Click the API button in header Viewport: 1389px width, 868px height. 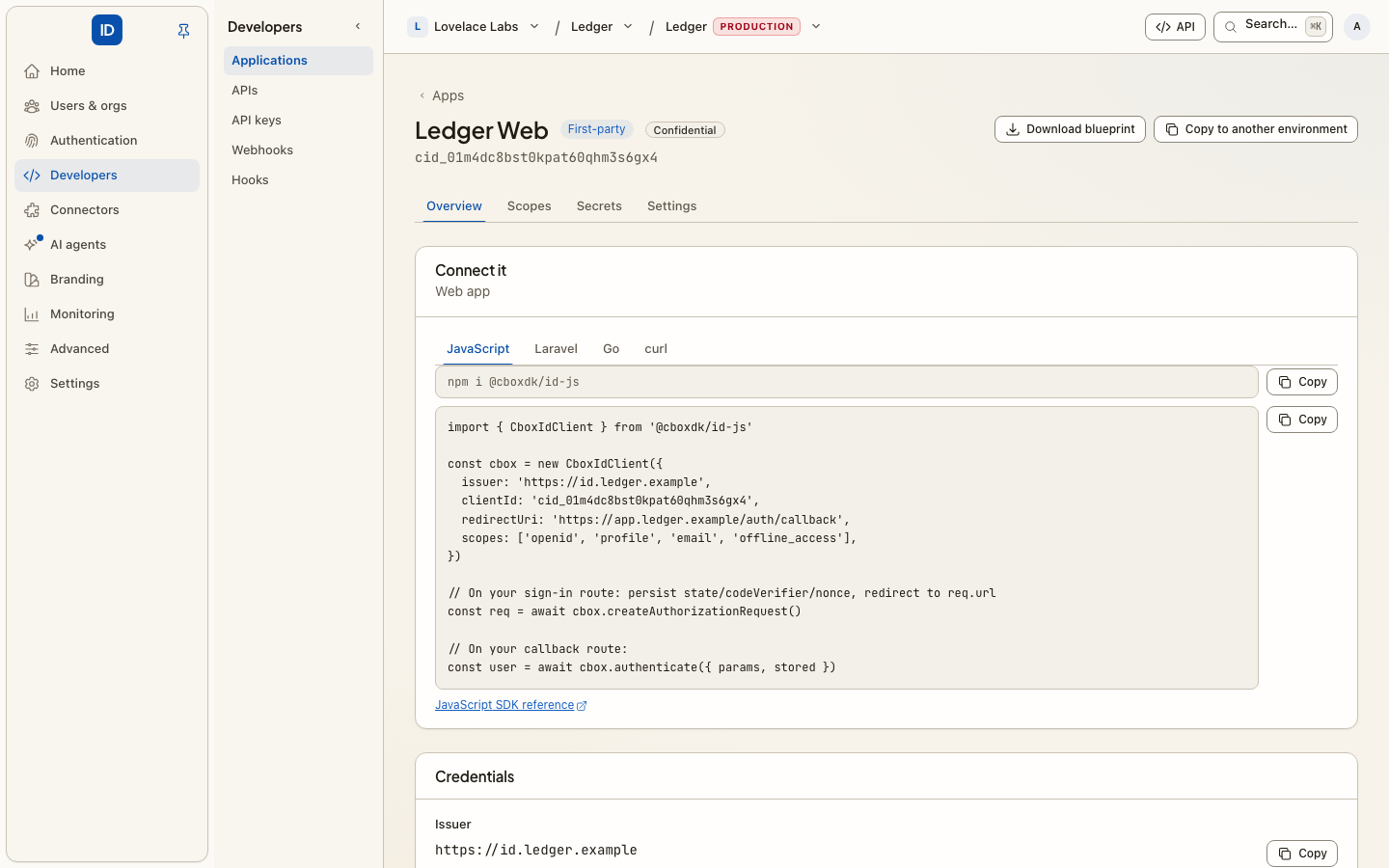pos(1175,27)
